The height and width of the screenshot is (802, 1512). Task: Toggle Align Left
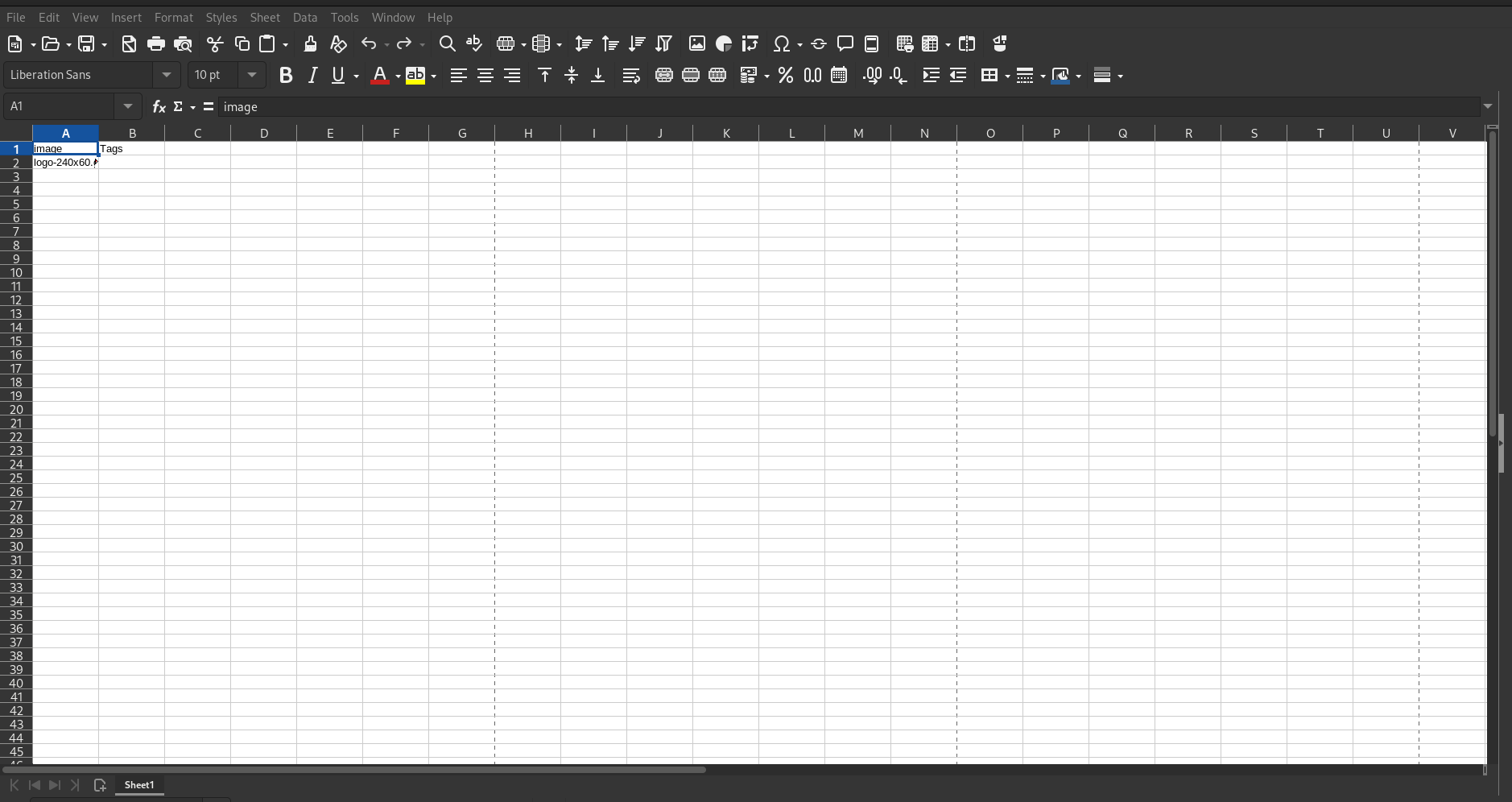pyautogui.click(x=459, y=76)
